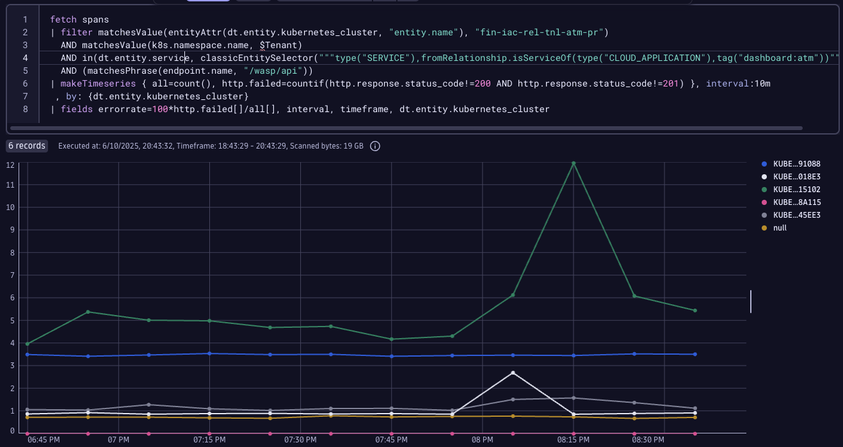Screen dimensions: 843x447
Task: Click the 6 records badge
Action: (26, 146)
